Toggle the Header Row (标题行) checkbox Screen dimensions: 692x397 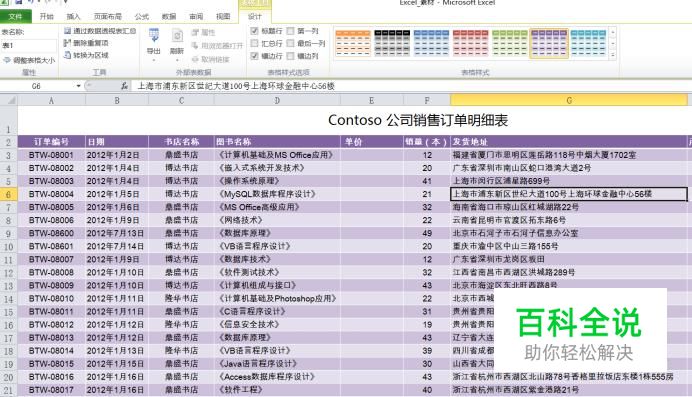click(x=254, y=31)
